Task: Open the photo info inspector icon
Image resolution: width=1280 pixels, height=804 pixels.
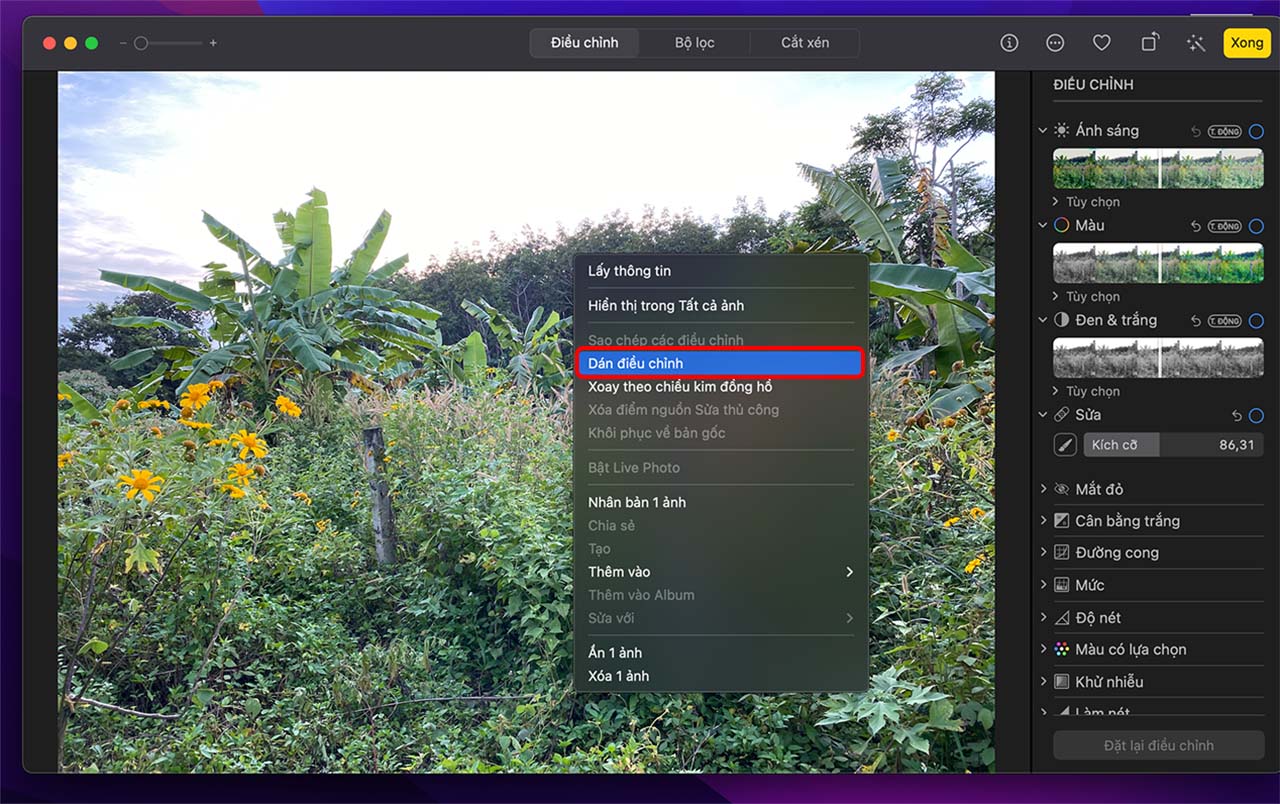Action: (1009, 43)
